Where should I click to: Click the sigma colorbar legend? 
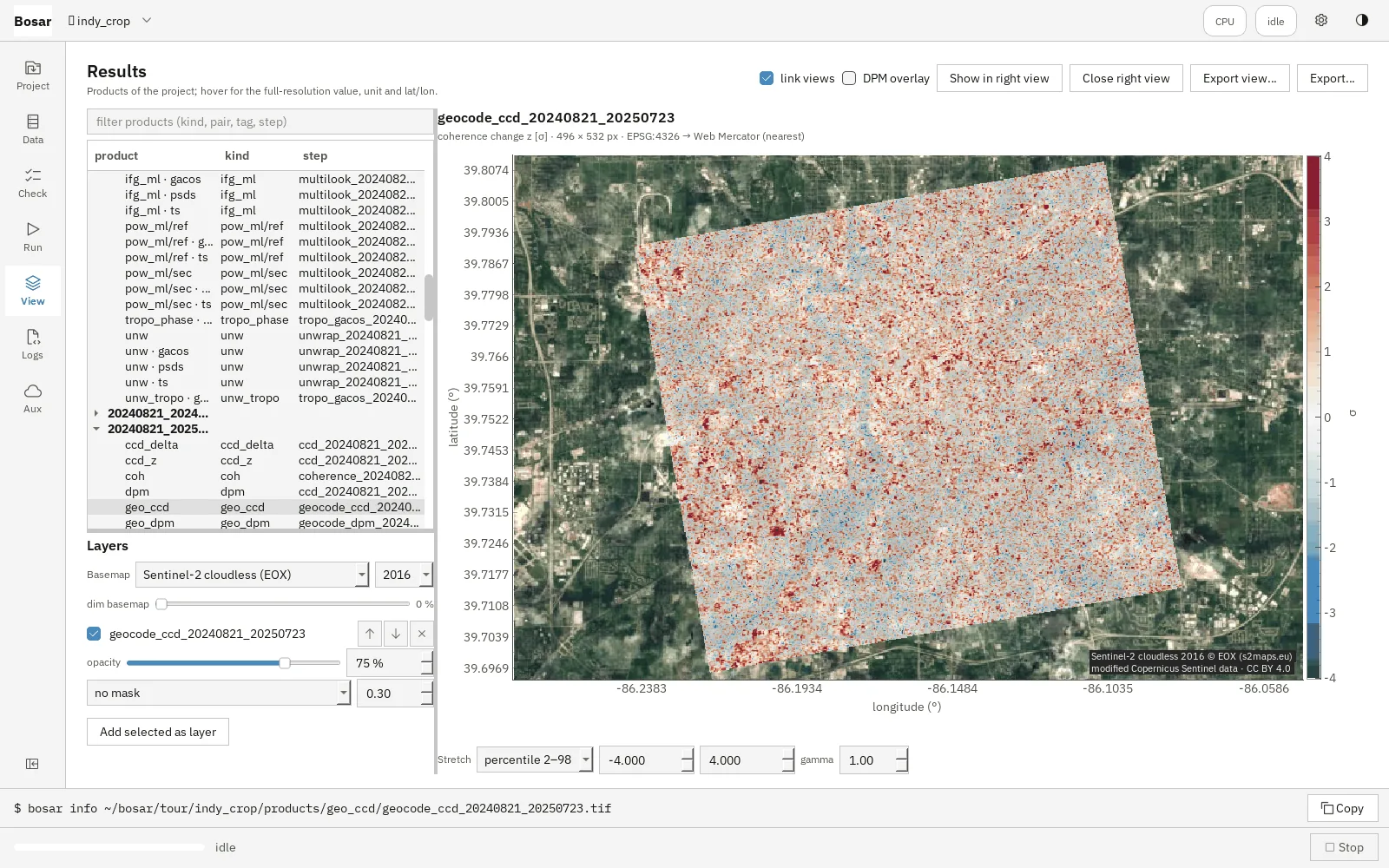click(x=1313, y=417)
